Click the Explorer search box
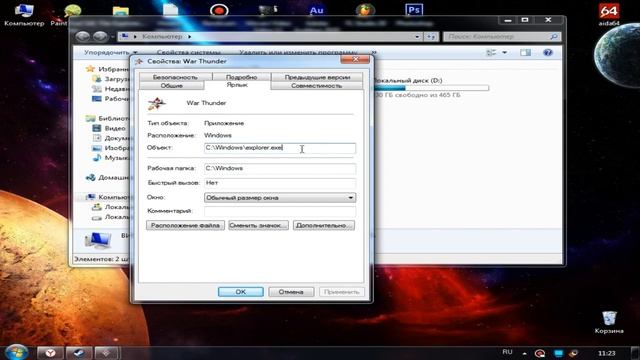Image resolution: width=640 pixels, height=360 pixels. click(x=502, y=37)
